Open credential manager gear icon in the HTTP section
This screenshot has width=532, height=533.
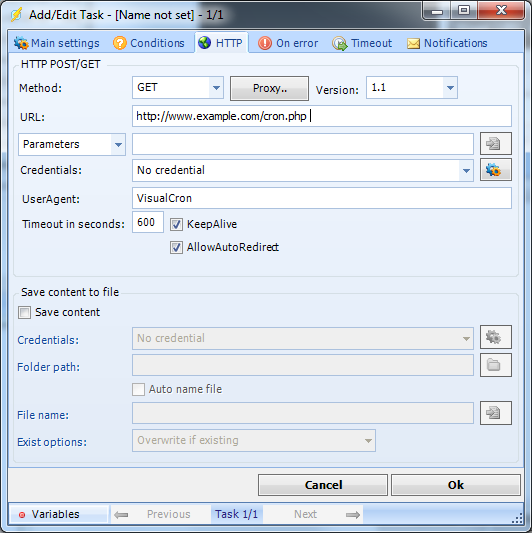495,170
